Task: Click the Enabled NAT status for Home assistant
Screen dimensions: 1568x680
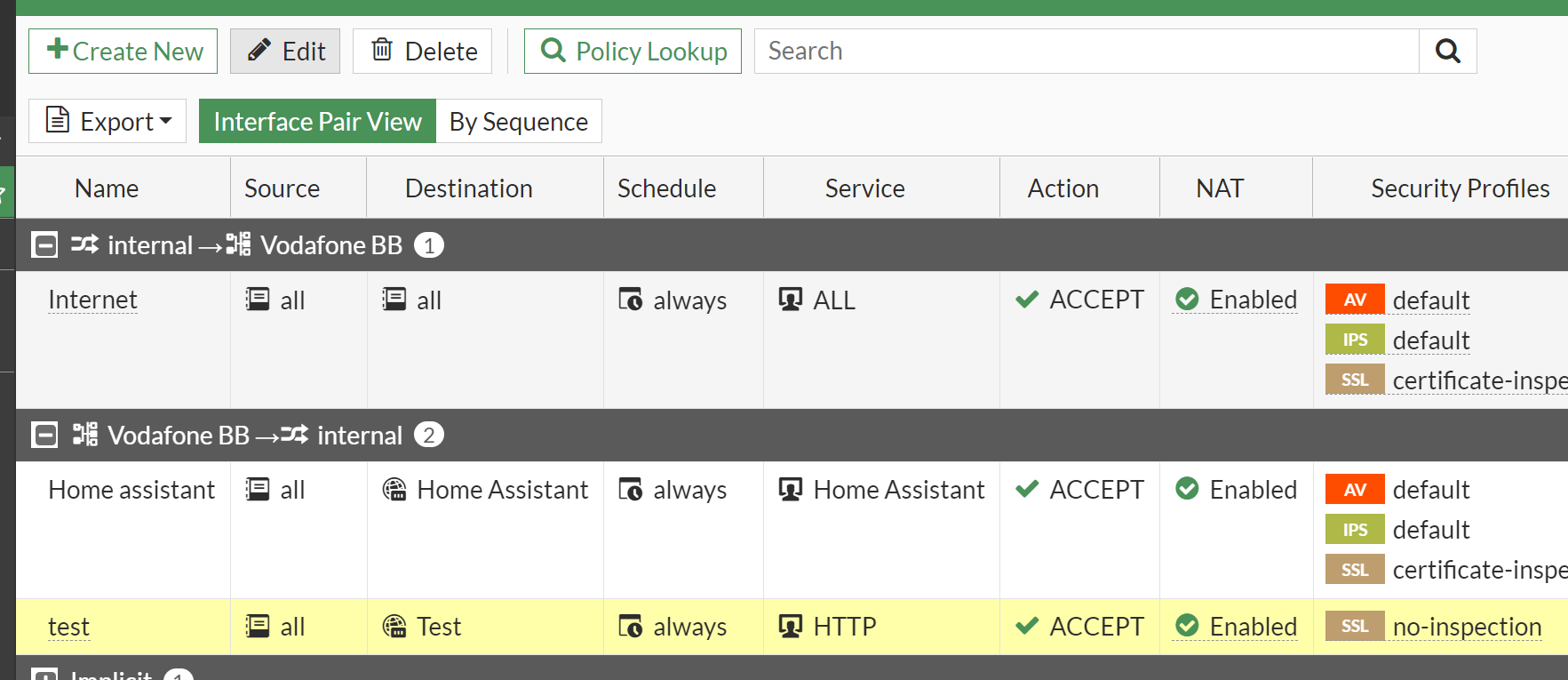Action: point(1253,490)
